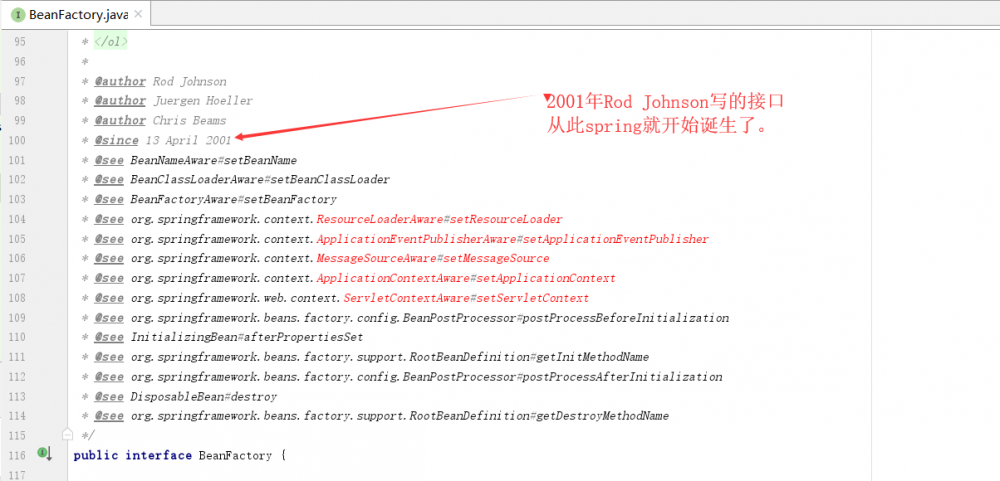The height and width of the screenshot is (481, 1000).
Task: Click RootBeanDefinition#getInitMethodName reference
Action: pyautogui.click(x=529, y=357)
